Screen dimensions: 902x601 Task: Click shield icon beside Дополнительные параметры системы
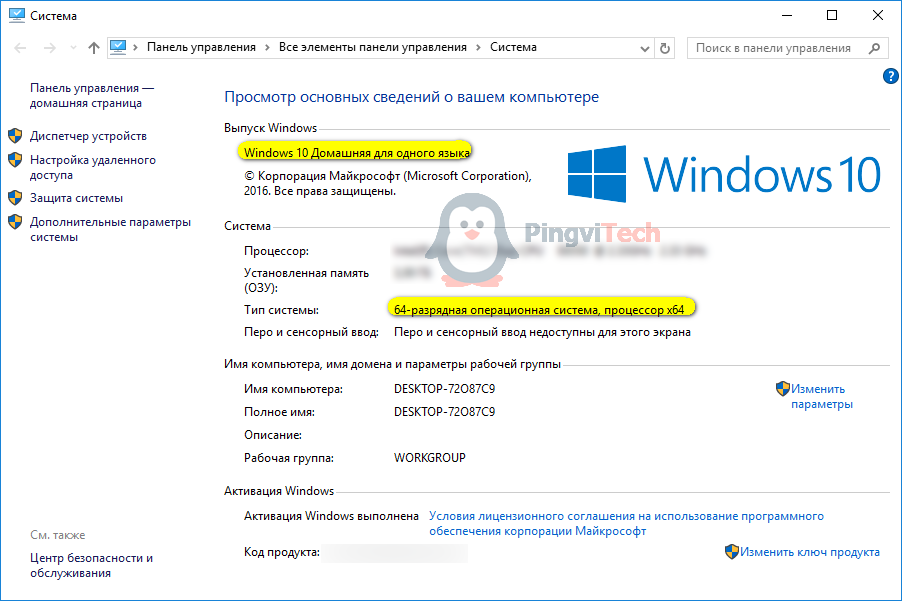pyautogui.click(x=15, y=222)
